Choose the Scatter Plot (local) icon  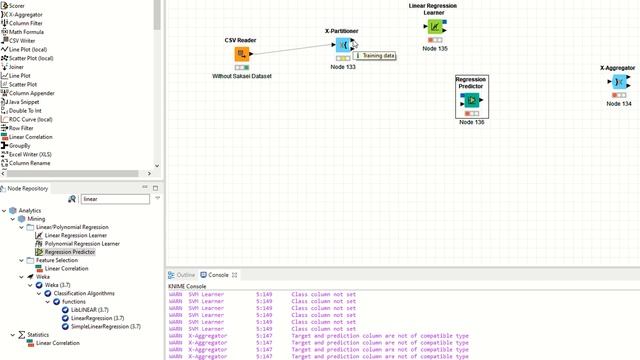4,58
